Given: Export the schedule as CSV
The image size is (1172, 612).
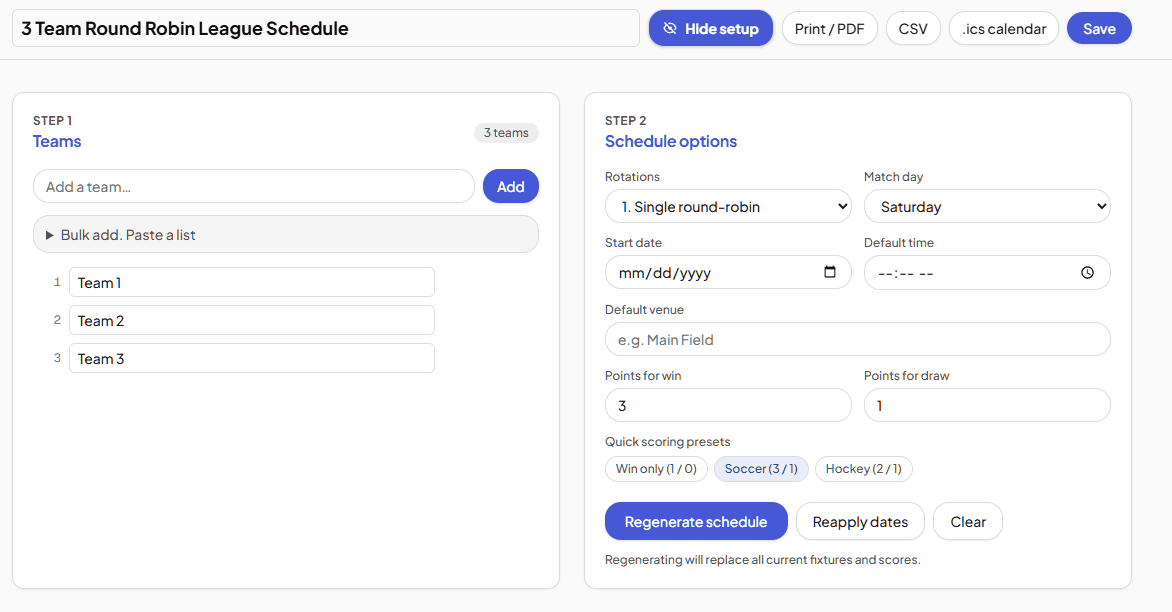Looking at the screenshot, I should tap(913, 28).
